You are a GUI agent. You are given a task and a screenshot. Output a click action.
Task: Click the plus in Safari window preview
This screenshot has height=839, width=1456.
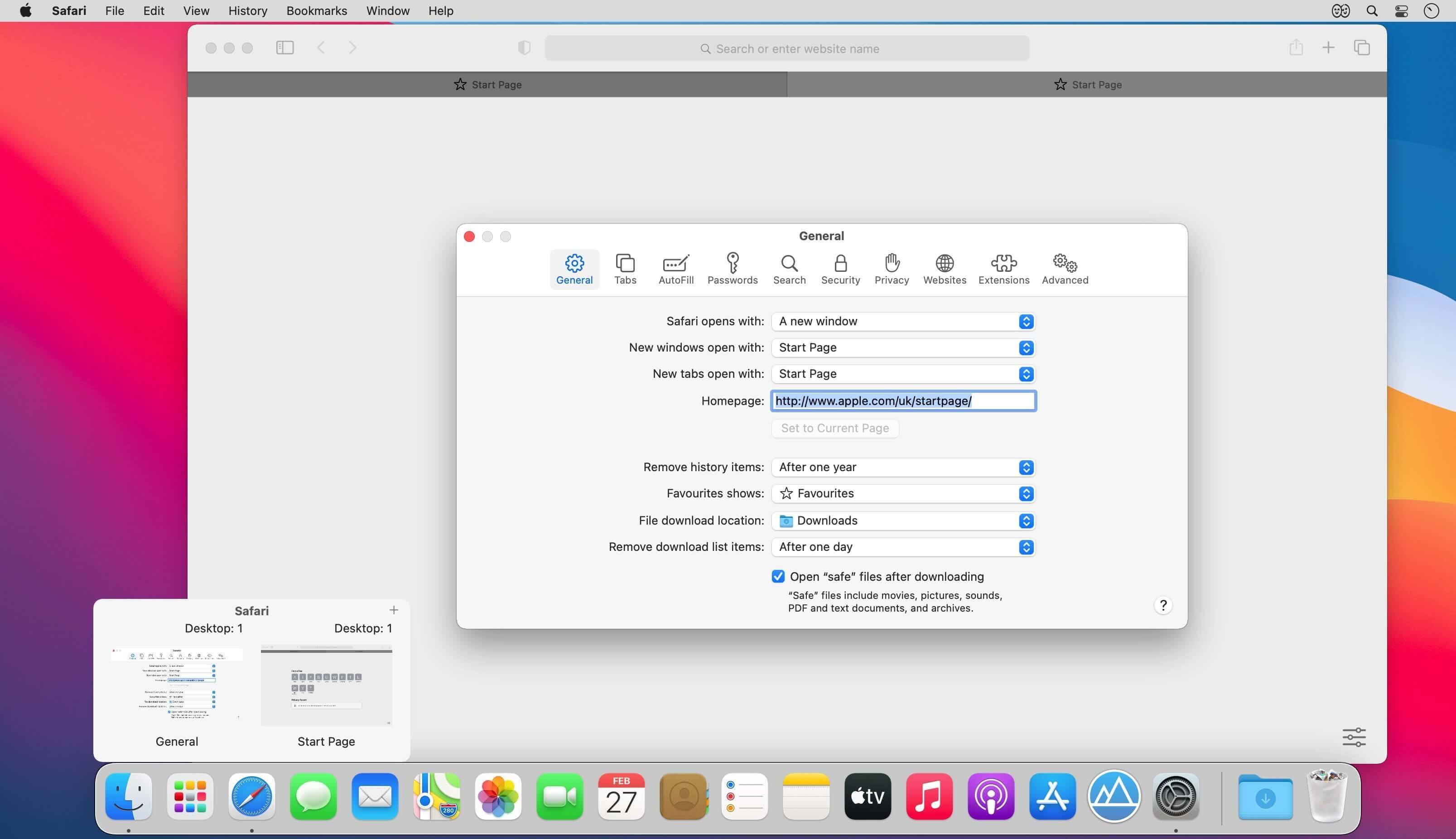(394, 610)
